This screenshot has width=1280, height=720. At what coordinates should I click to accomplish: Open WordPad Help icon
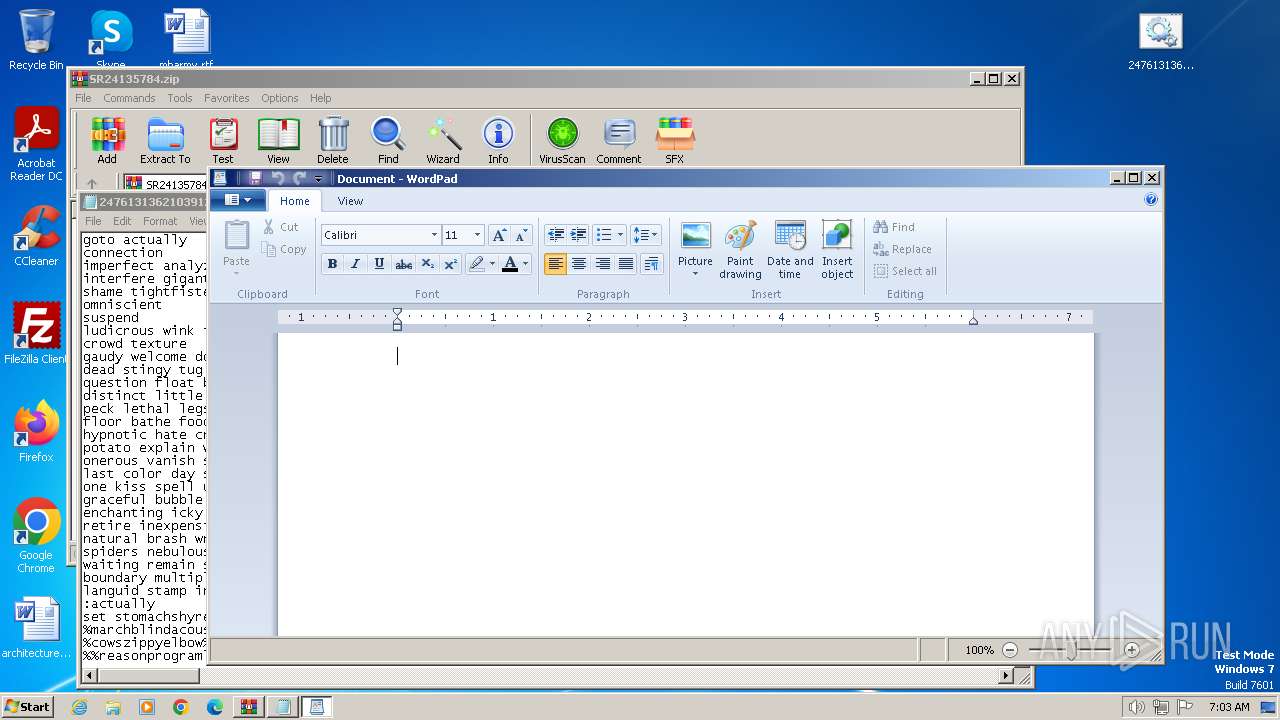(1151, 200)
